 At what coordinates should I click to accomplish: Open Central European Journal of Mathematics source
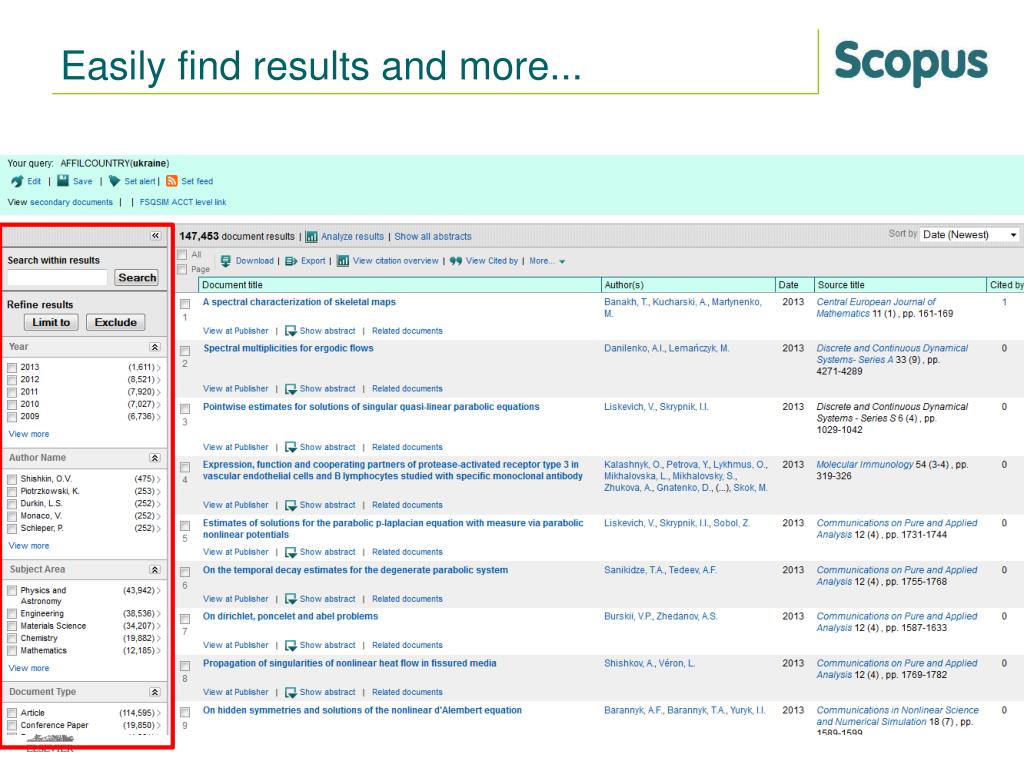click(876, 308)
